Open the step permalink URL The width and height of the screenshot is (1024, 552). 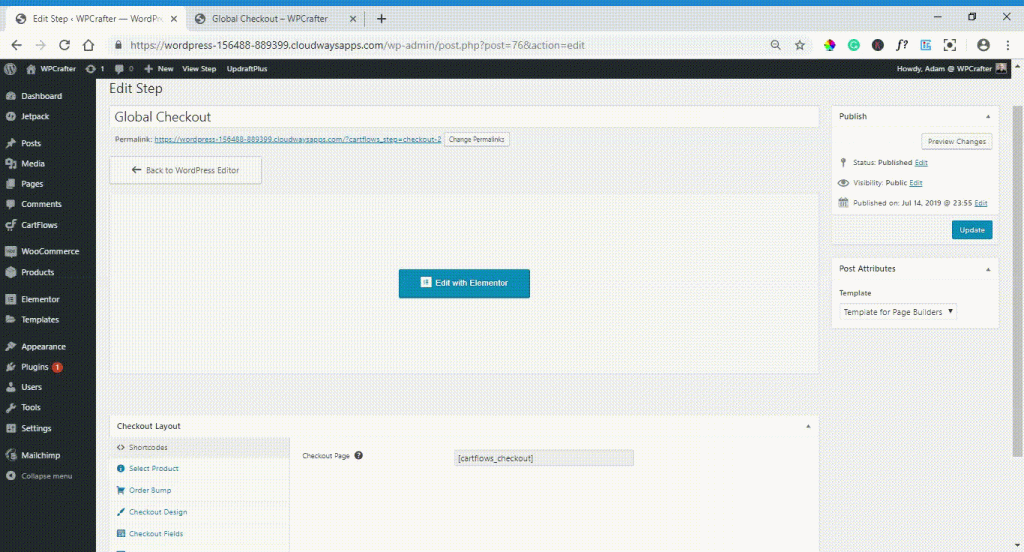298,139
